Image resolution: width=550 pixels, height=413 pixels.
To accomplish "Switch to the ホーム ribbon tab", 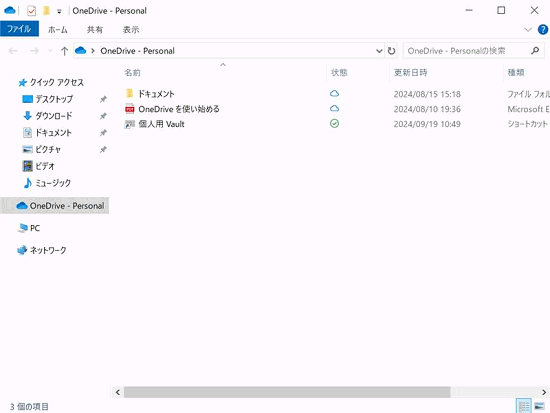I will [x=58, y=29].
